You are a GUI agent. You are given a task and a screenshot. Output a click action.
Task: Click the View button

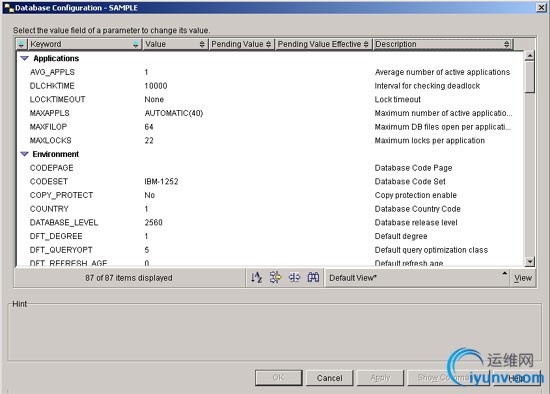523,278
